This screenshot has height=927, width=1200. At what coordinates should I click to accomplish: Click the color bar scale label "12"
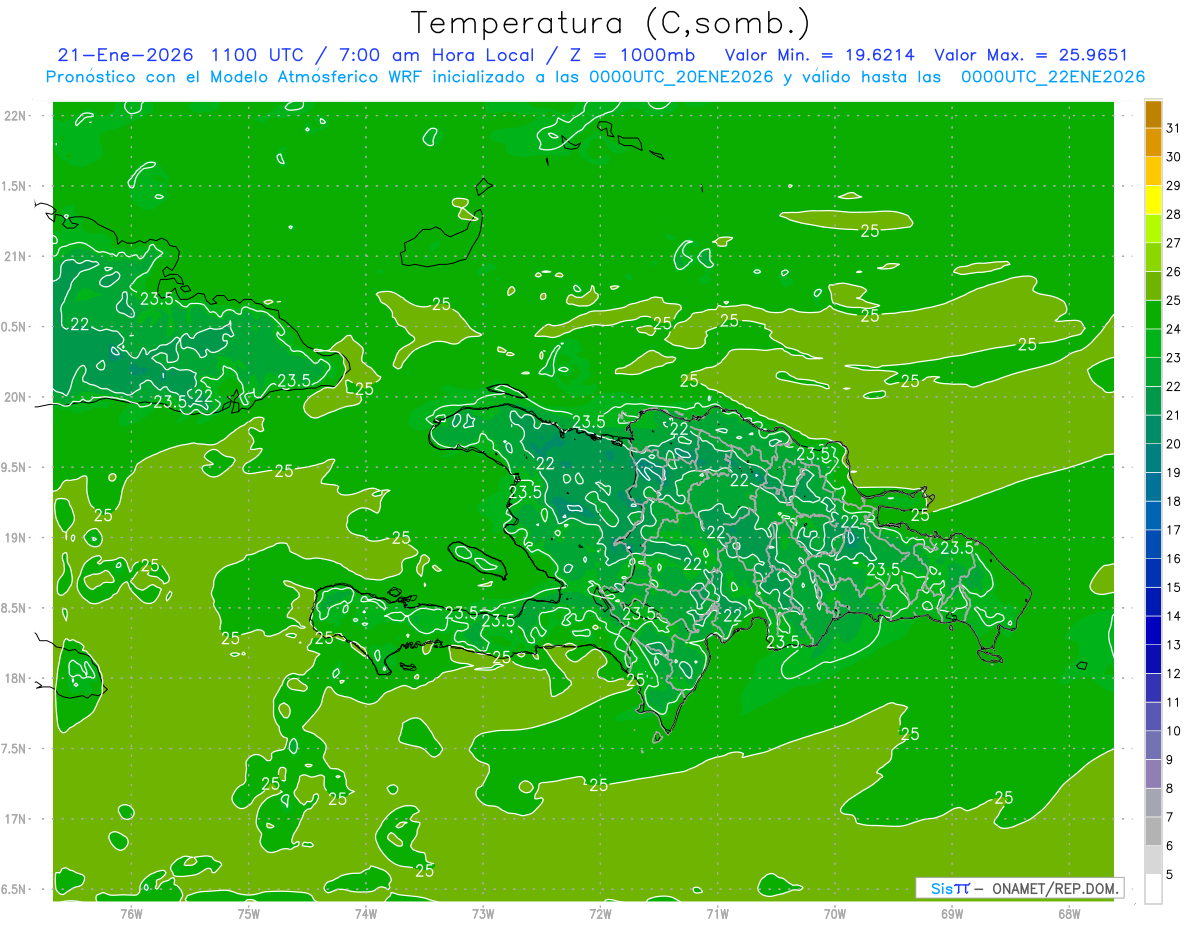(1174, 674)
